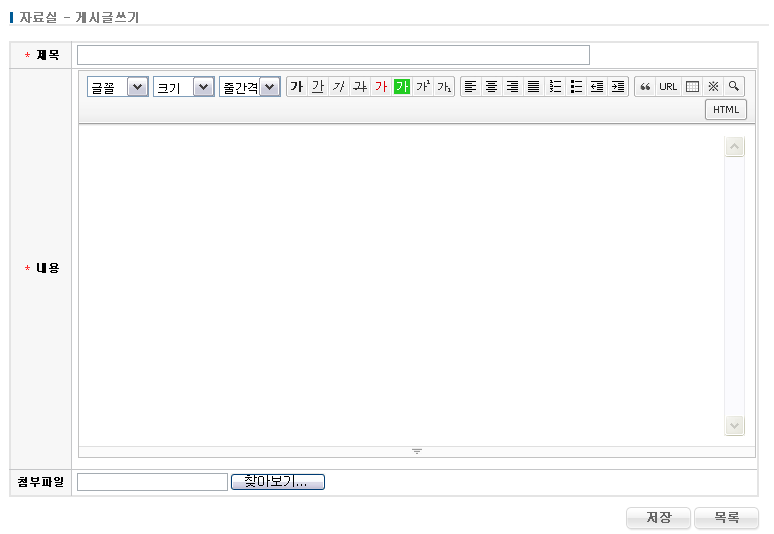
Task: Insert a numbered list
Action: click(555, 87)
